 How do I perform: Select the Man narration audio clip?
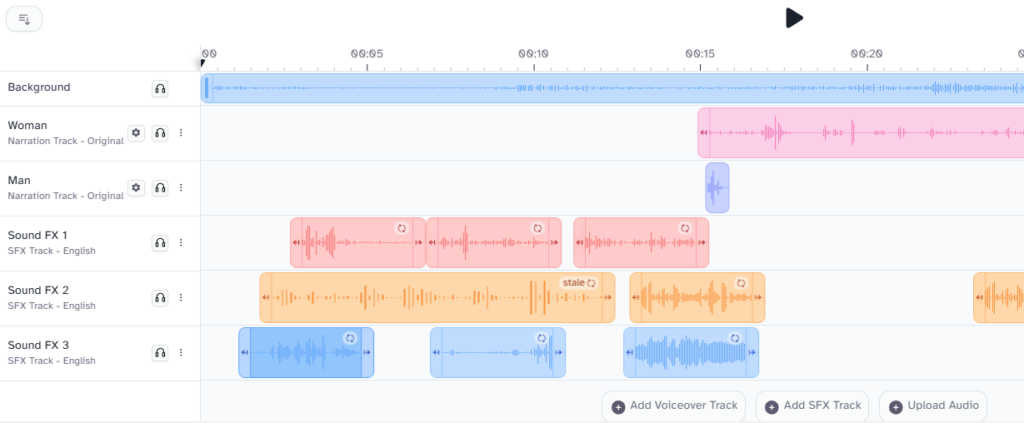pos(717,188)
